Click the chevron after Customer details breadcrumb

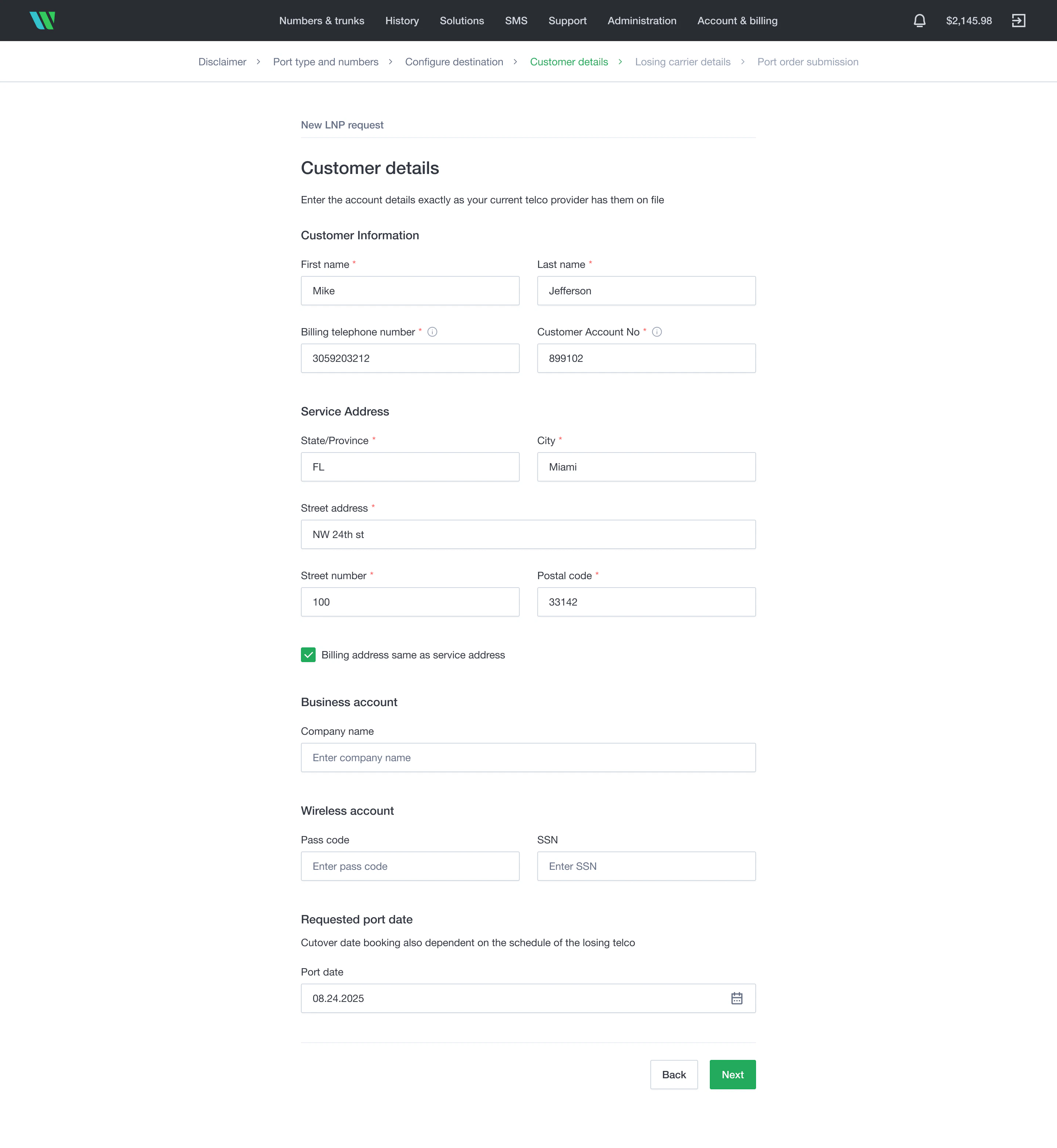pos(620,62)
